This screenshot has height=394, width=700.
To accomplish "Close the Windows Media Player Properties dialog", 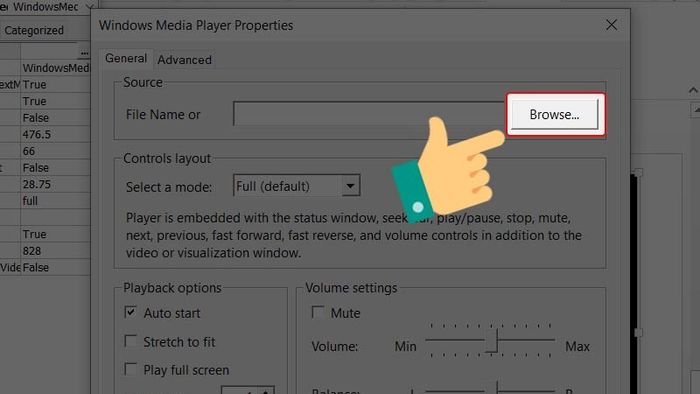I will pos(611,25).
